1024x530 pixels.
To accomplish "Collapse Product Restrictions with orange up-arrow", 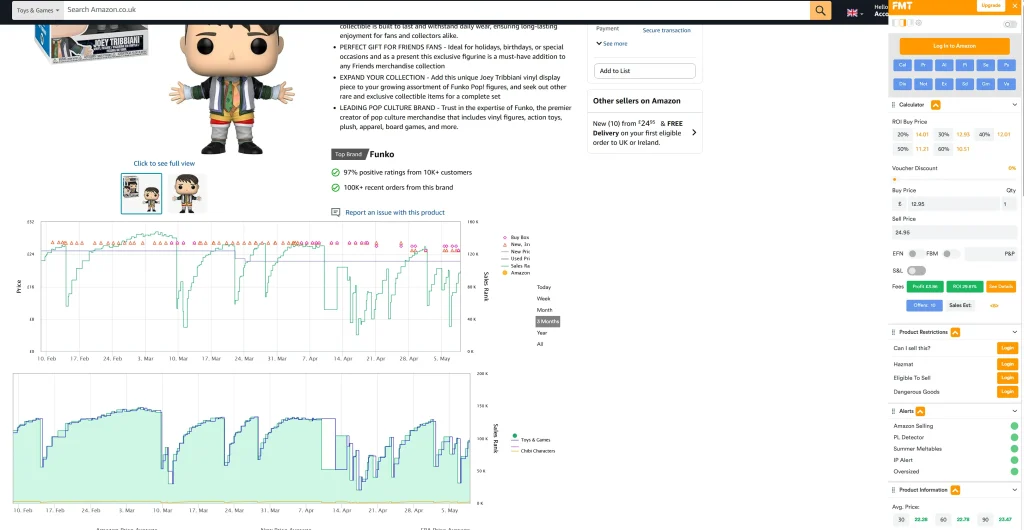I will tap(955, 332).
